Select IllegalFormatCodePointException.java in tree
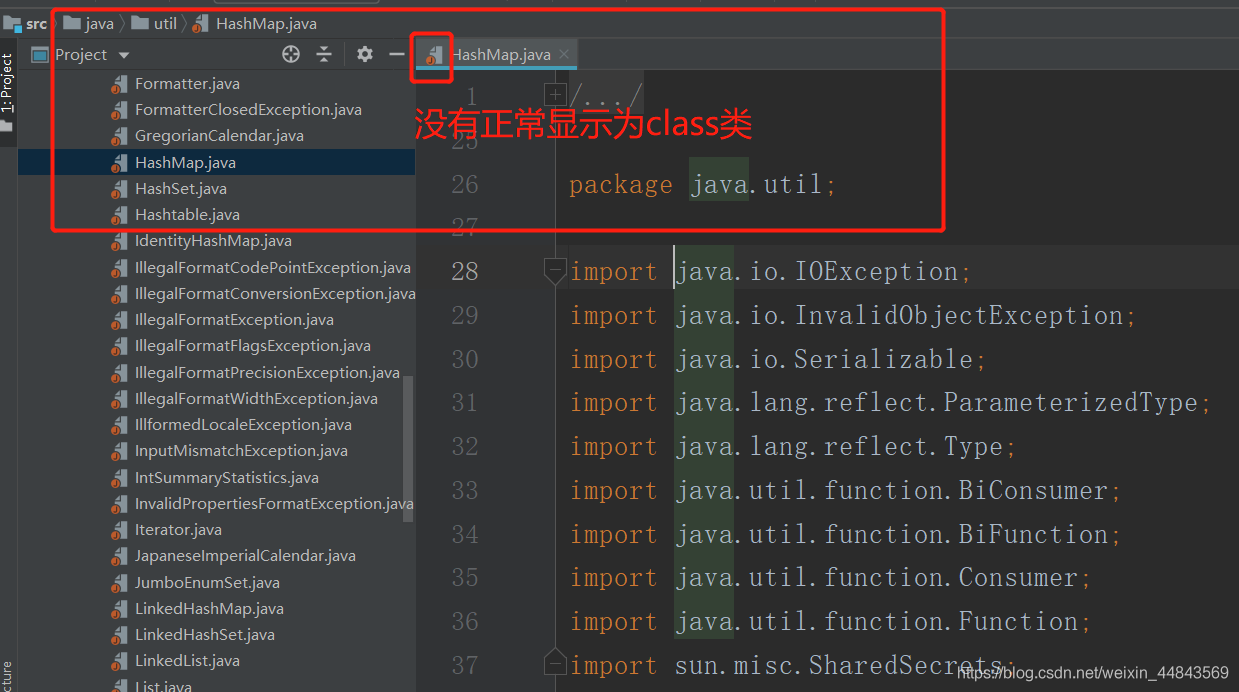1239x692 pixels. click(x=272, y=268)
